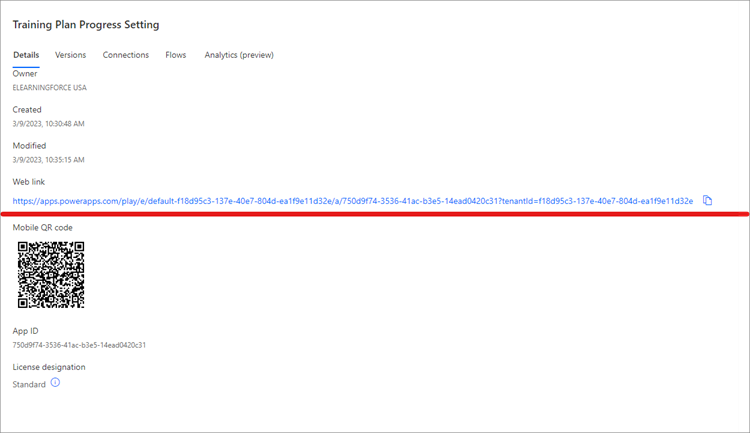Copy the web link using the copy icon
This screenshot has height=433, width=750.
pos(707,201)
